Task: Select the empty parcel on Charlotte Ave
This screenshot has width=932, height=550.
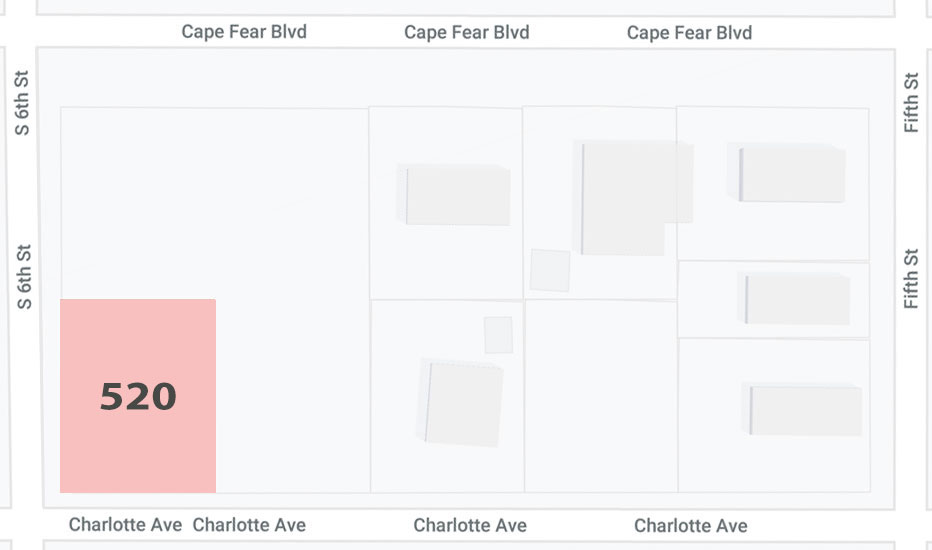Action: click(601, 396)
